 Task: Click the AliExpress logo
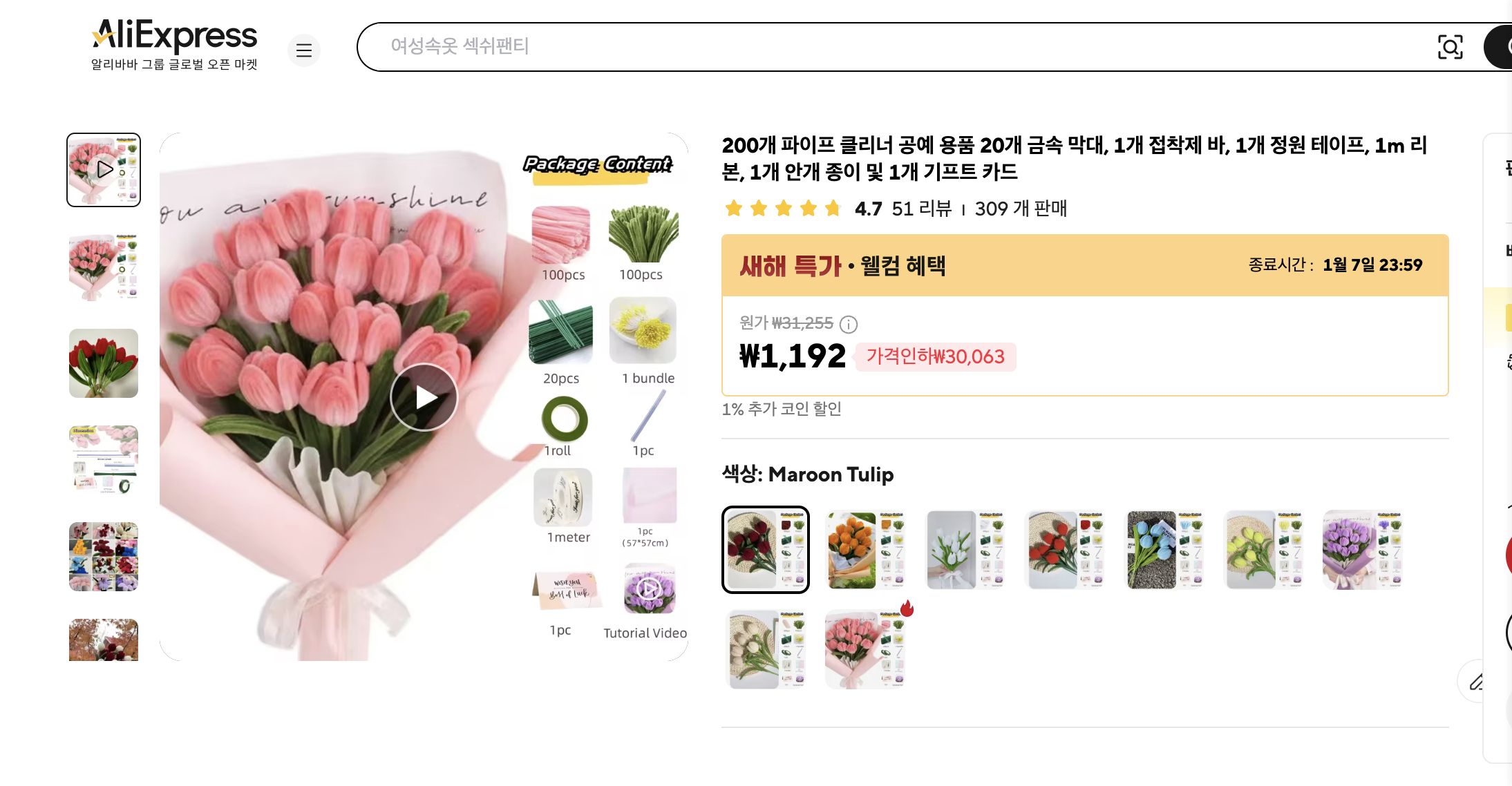(174, 44)
